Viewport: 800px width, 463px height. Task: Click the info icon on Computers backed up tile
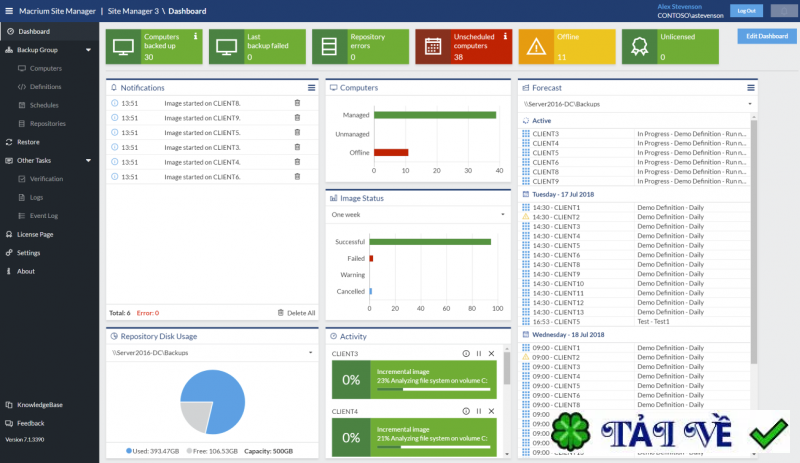point(195,37)
